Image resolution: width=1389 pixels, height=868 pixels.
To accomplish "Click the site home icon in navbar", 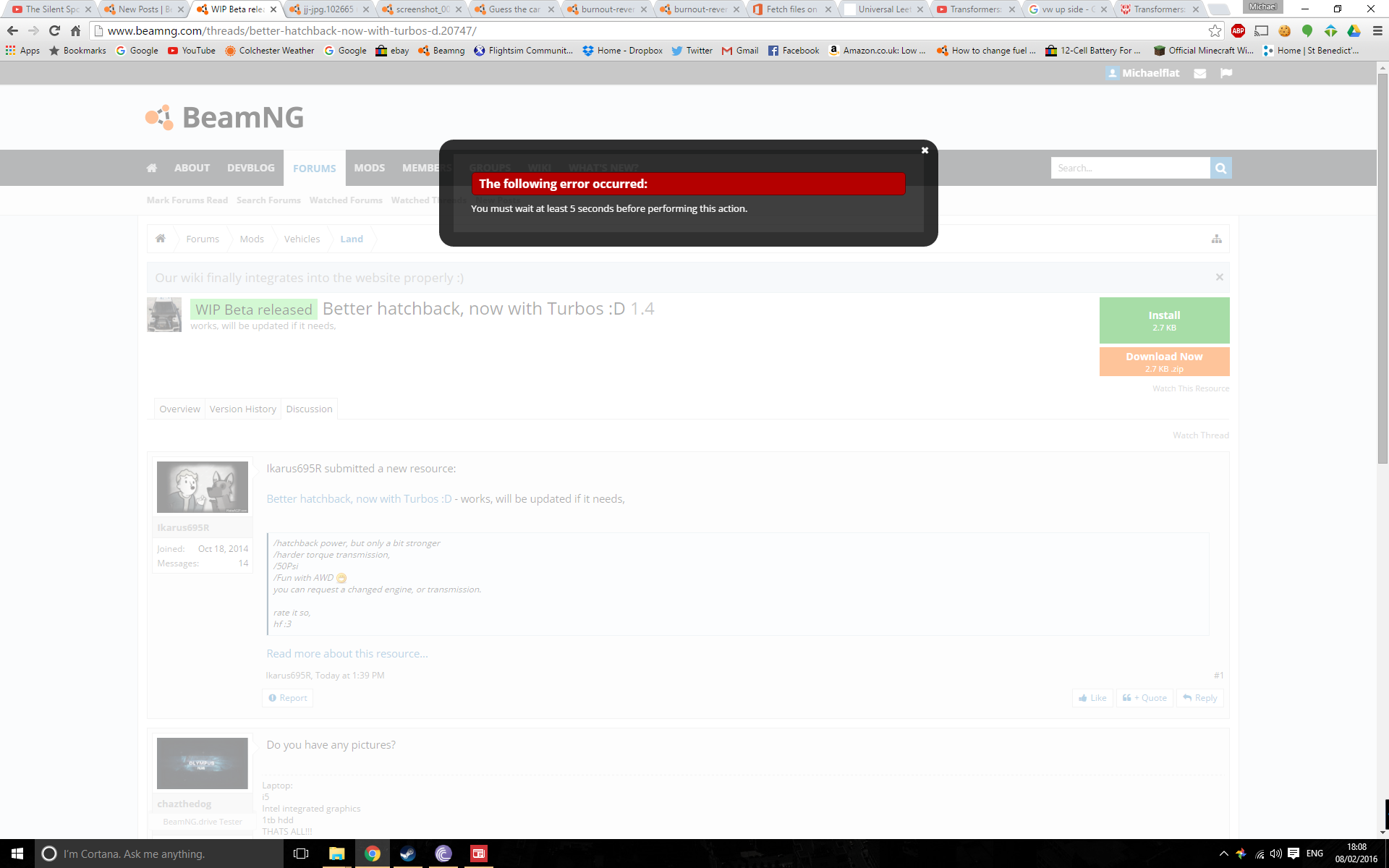I will tap(152, 168).
